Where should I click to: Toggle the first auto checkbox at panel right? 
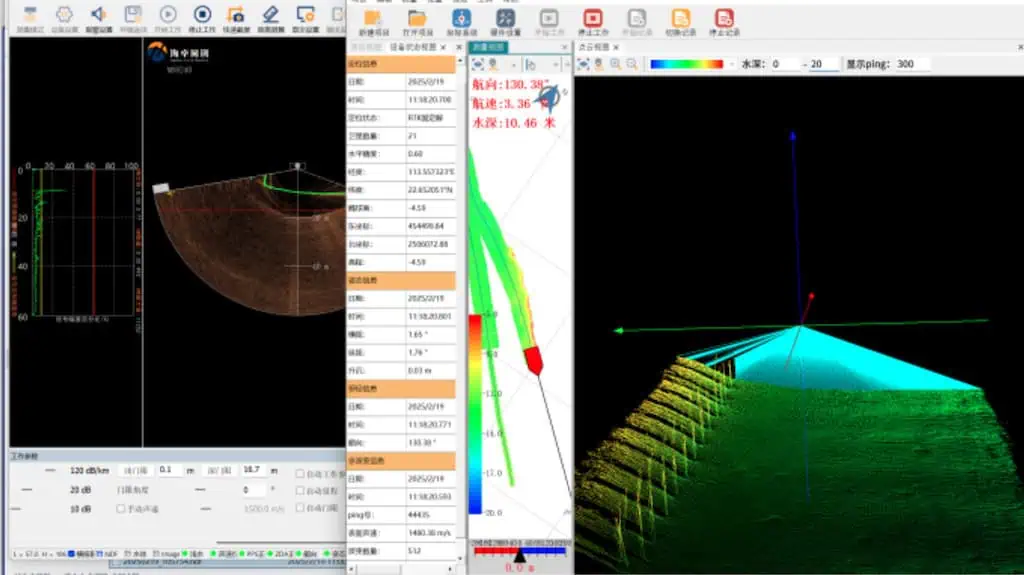tap(301, 473)
